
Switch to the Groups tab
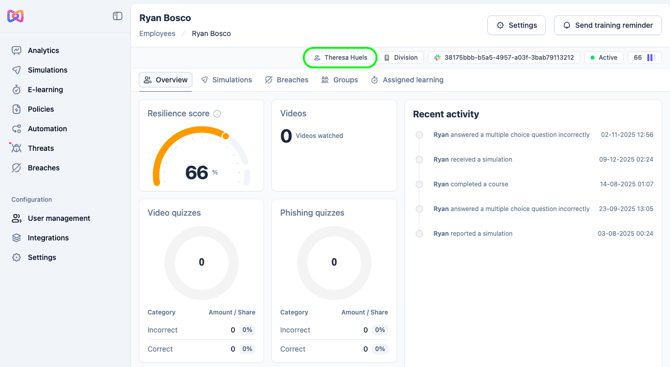coord(340,80)
